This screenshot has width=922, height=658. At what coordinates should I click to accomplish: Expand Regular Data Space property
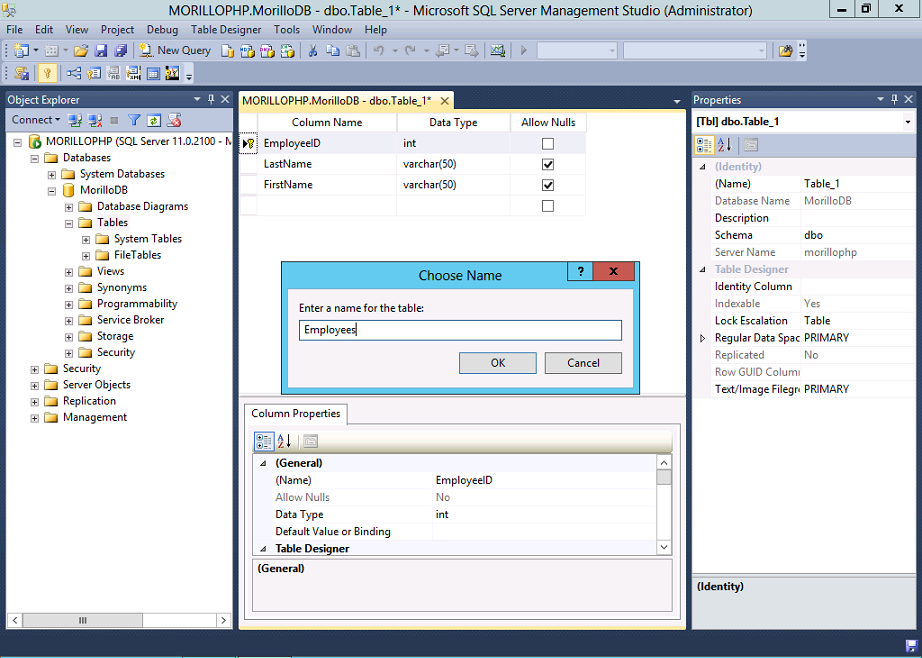point(702,338)
